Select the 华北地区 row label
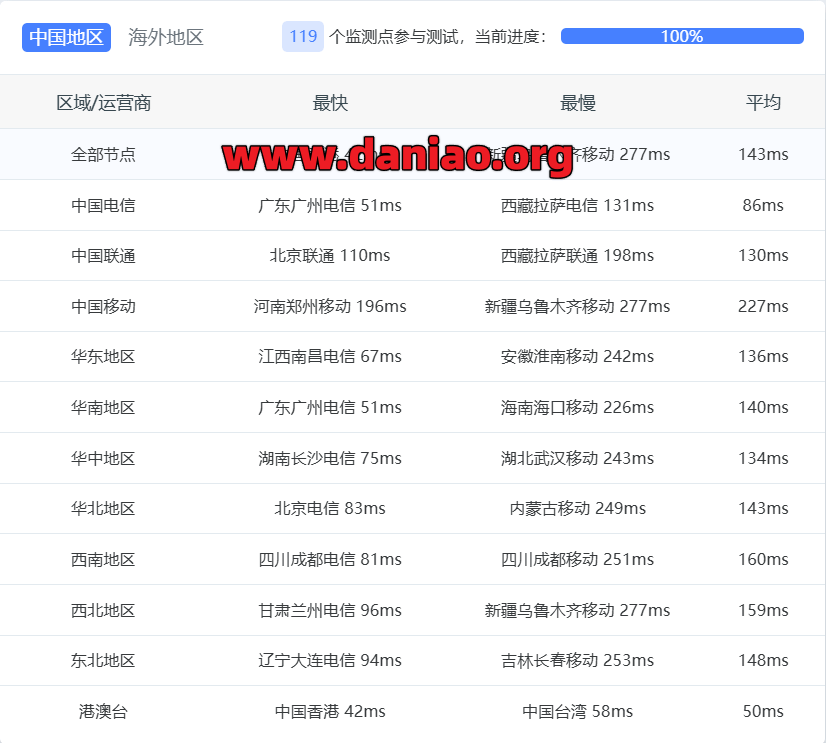The image size is (826, 743). pos(103,509)
